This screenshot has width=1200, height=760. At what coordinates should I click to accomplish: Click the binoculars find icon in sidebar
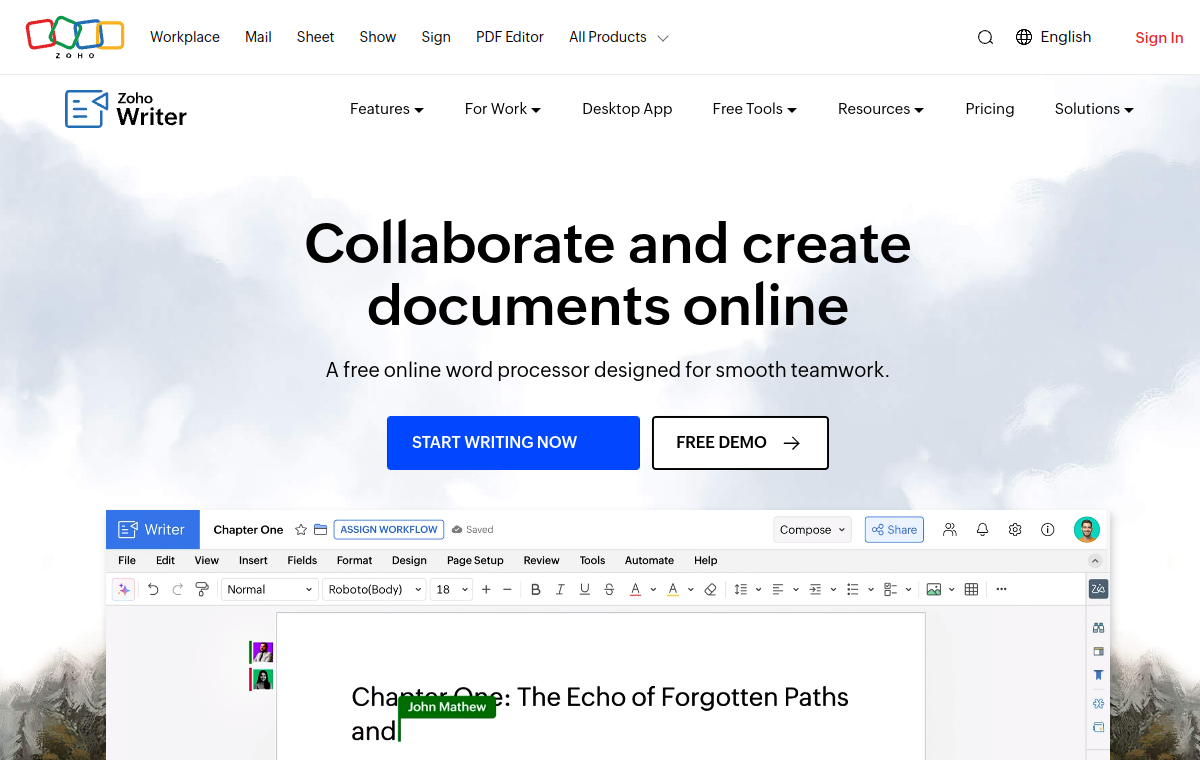tap(1098, 628)
